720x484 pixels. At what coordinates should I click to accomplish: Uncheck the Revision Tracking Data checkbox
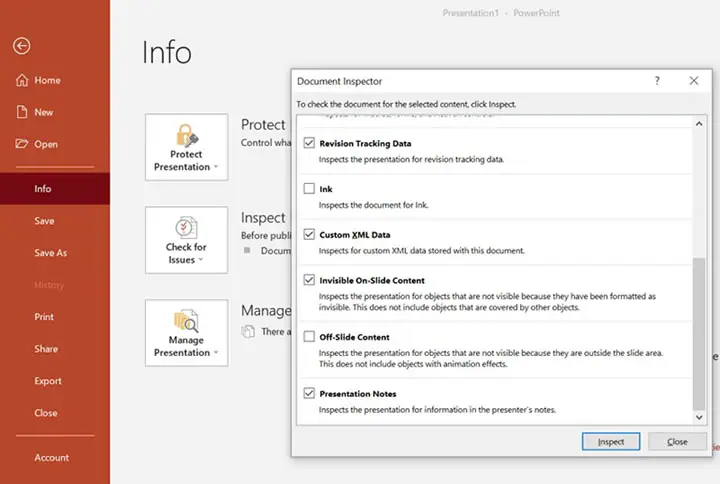[309, 143]
